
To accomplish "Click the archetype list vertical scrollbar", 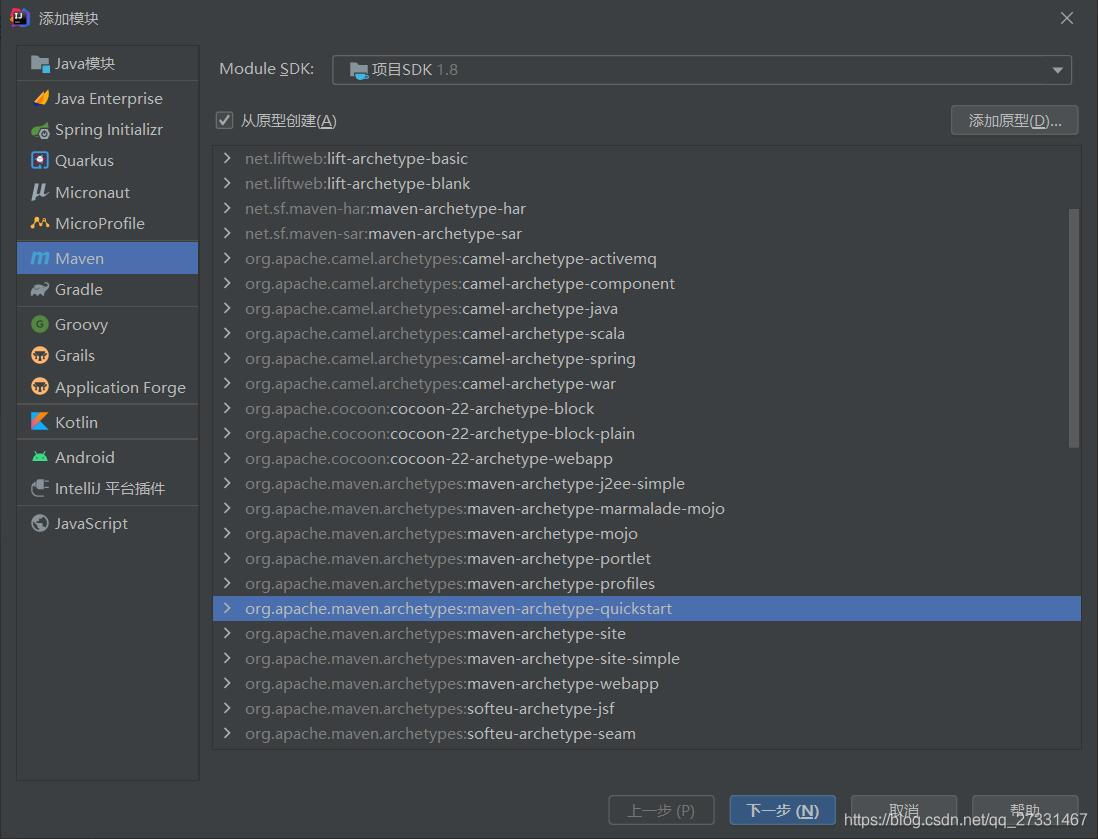I will pyautogui.click(x=1073, y=328).
